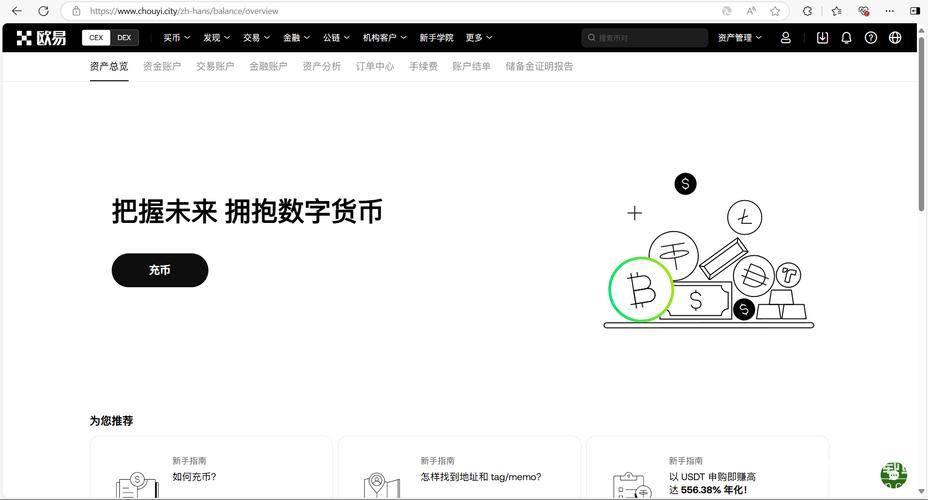Image resolution: width=928 pixels, height=500 pixels.
Task: Open the 更多 dropdown menu
Action: (x=479, y=38)
